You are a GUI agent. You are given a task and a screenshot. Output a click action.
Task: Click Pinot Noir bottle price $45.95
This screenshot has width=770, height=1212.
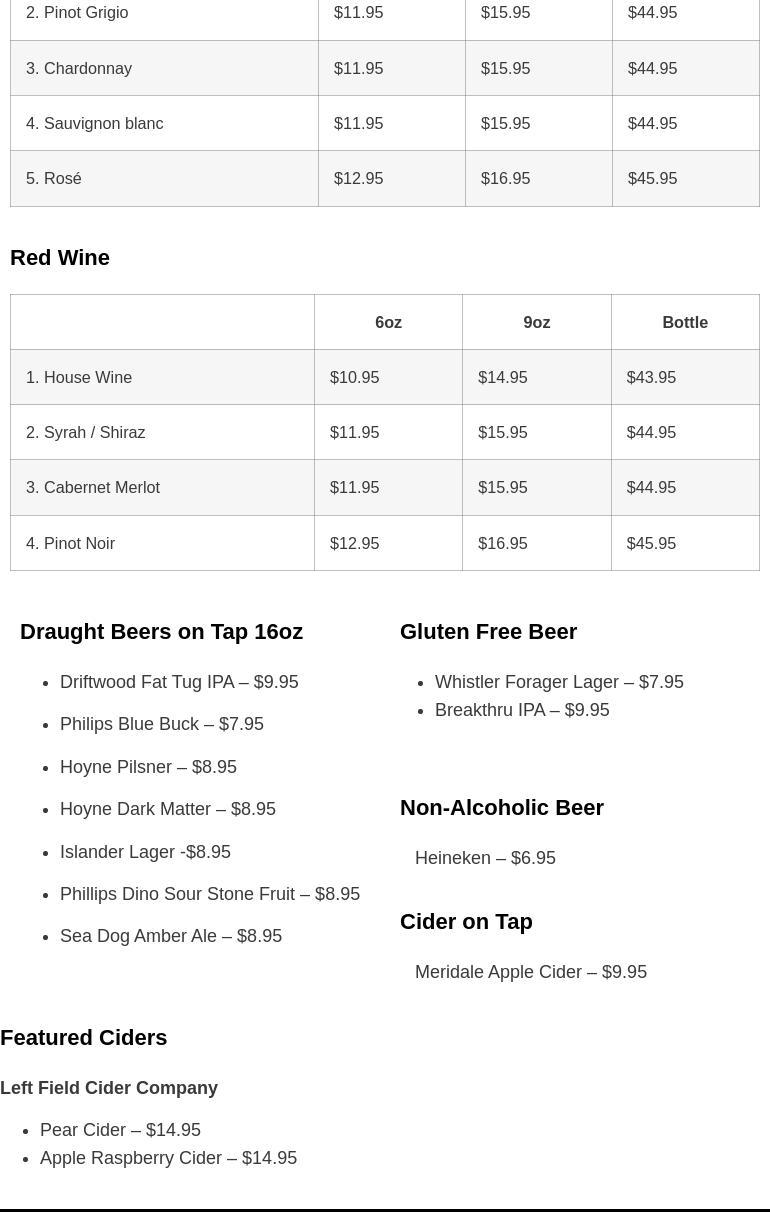click(651, 543)
